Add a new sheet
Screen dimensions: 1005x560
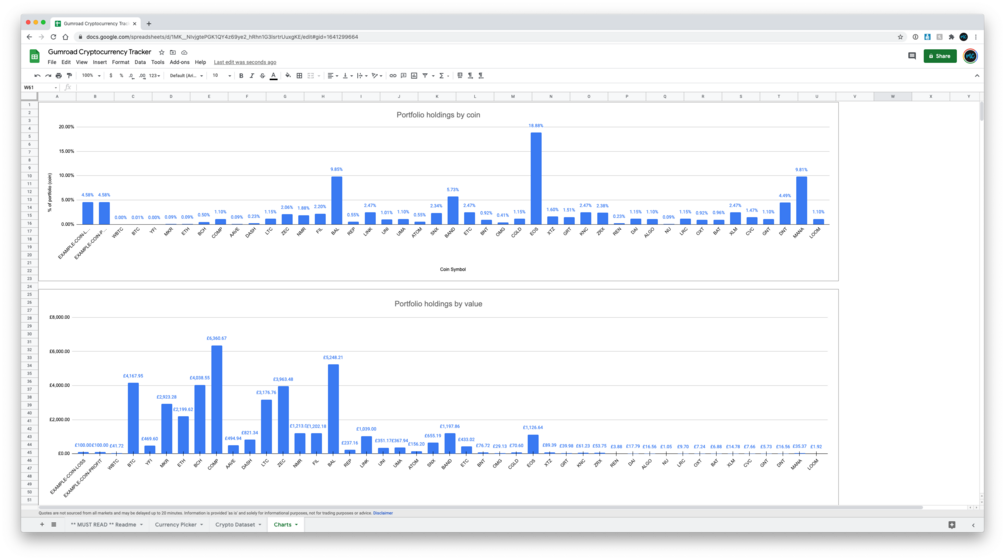click(x=42, y=525)
